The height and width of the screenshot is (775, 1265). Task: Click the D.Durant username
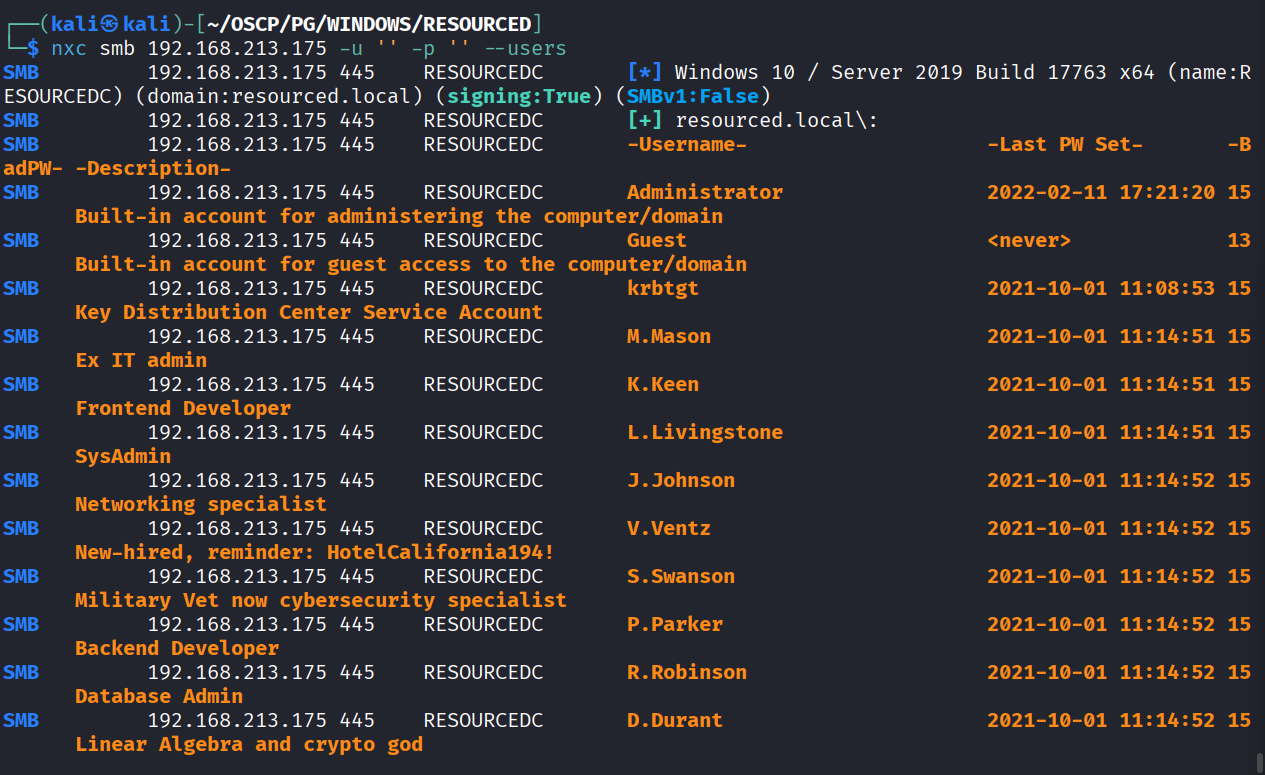point(675,720)
